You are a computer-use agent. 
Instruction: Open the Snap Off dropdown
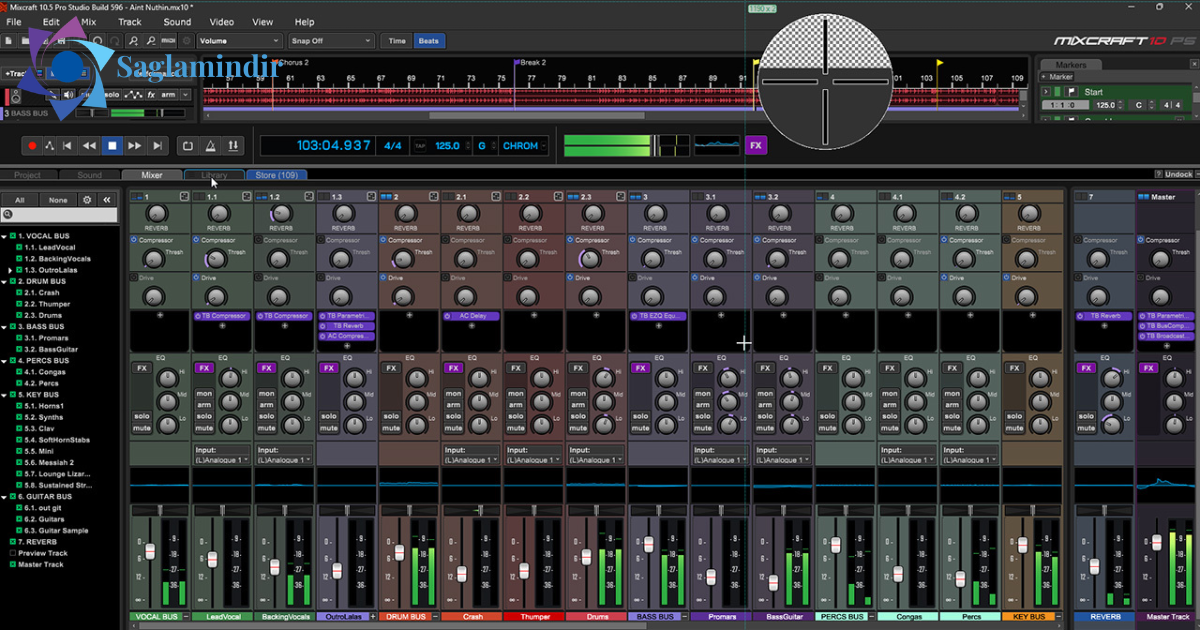[x=330, y=41]
